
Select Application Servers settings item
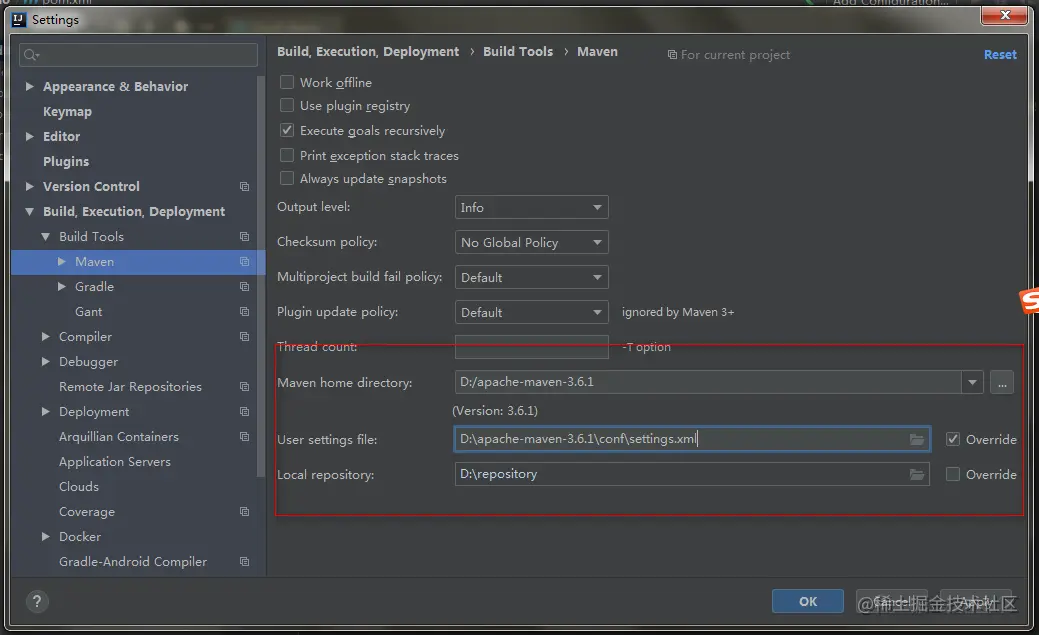click(x=115, y=462)
